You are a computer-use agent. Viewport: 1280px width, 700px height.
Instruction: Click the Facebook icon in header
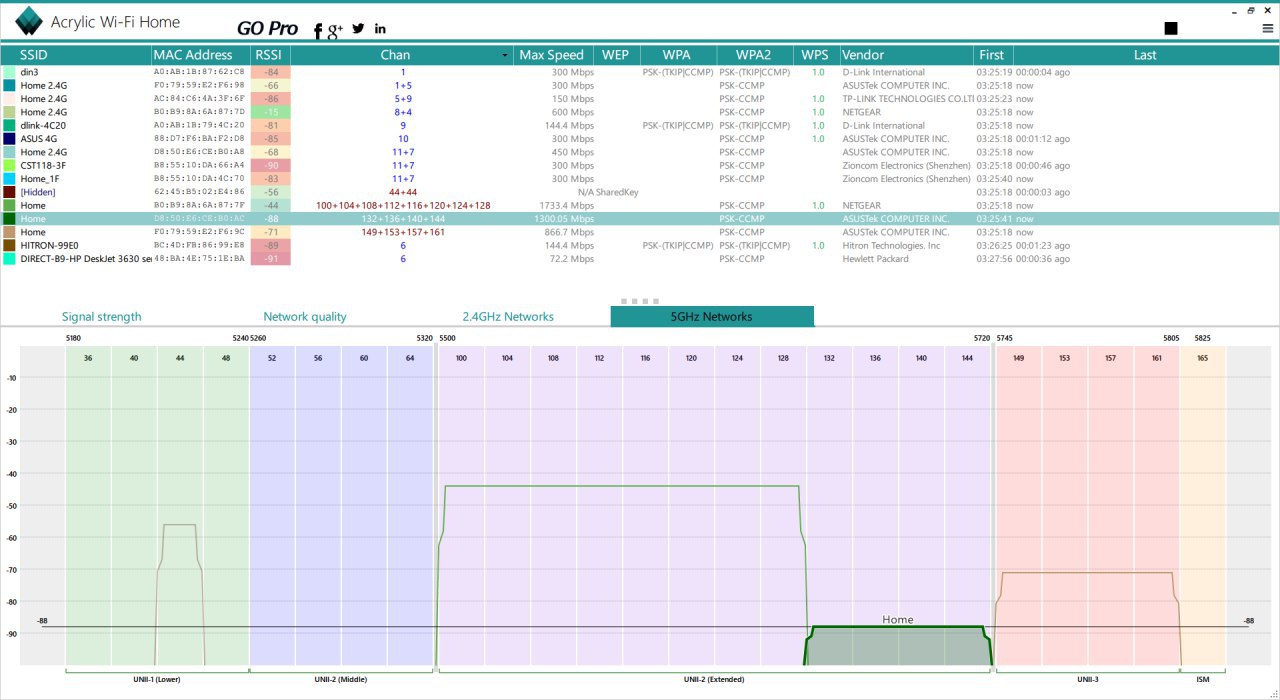pos(318,31)
